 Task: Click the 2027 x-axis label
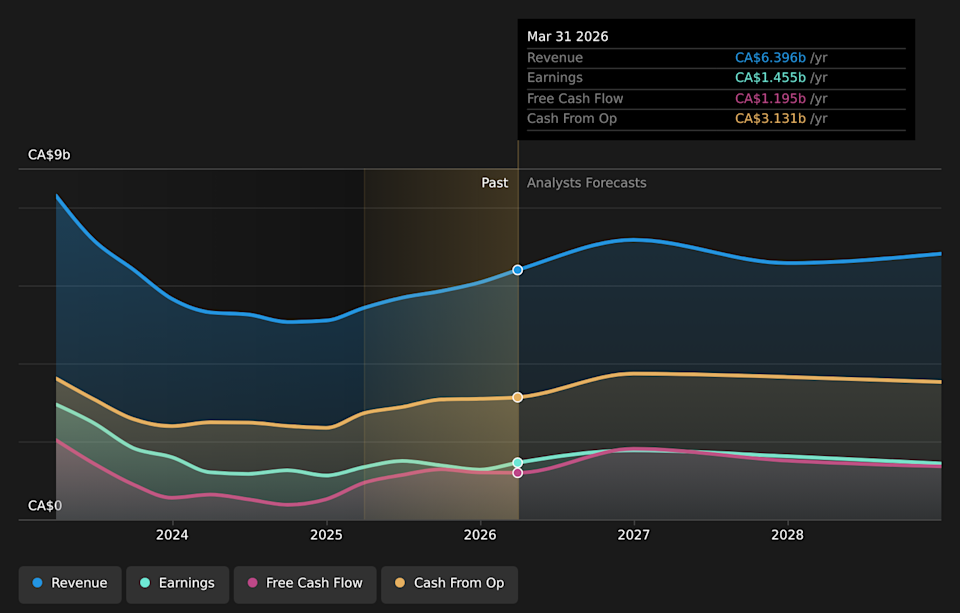click(x=634, y=535)
